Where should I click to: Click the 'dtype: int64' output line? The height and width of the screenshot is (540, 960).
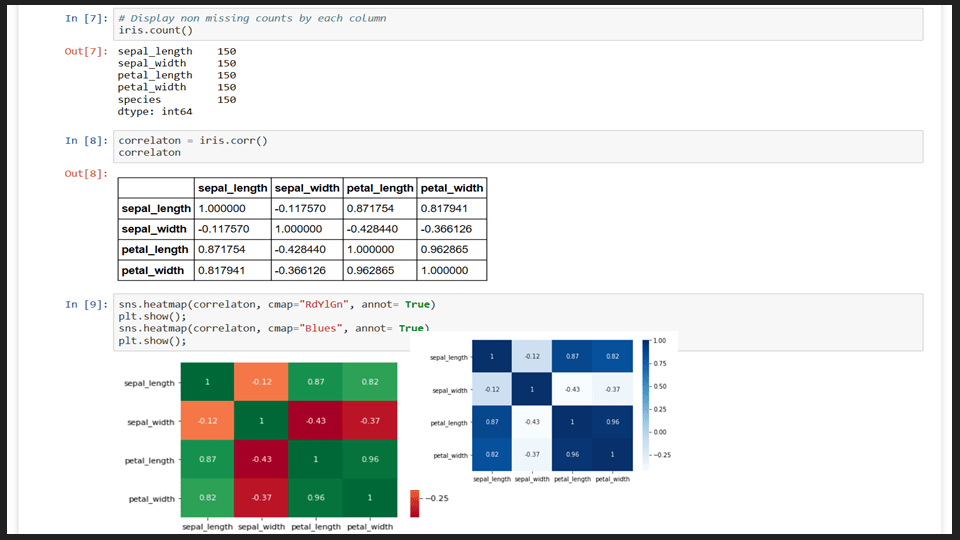(x=155, y=111)
